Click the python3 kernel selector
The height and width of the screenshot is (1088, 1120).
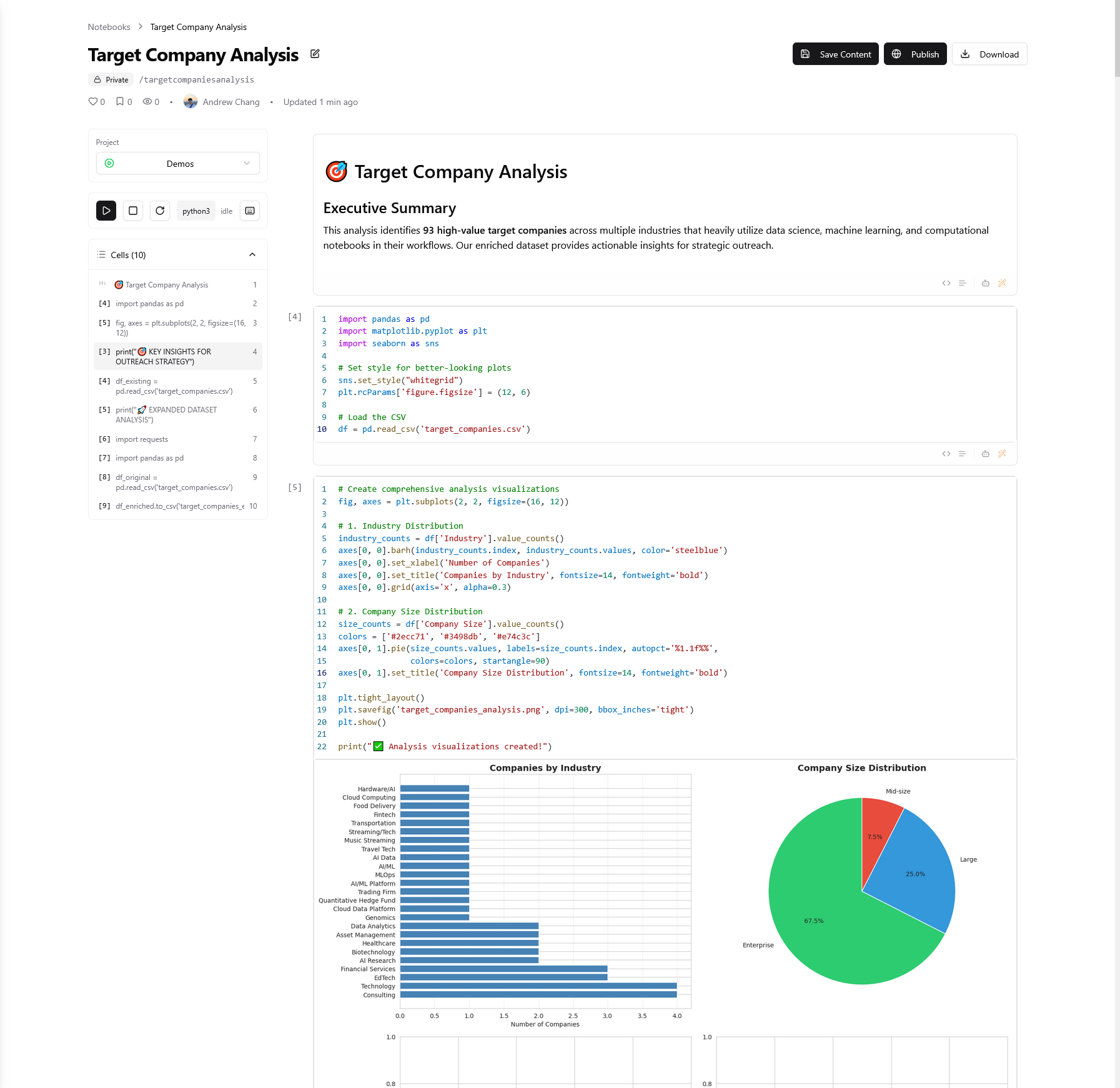pos(196,211)
